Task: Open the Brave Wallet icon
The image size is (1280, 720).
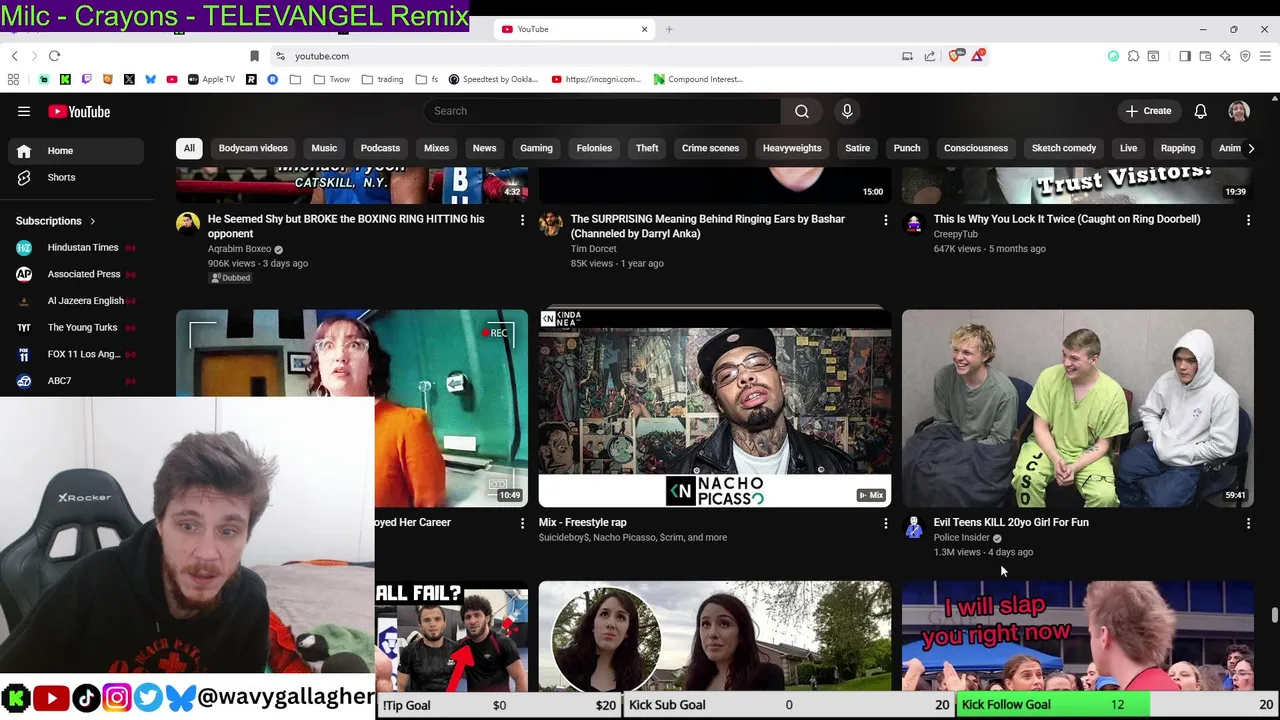Action: (1205, 56)
